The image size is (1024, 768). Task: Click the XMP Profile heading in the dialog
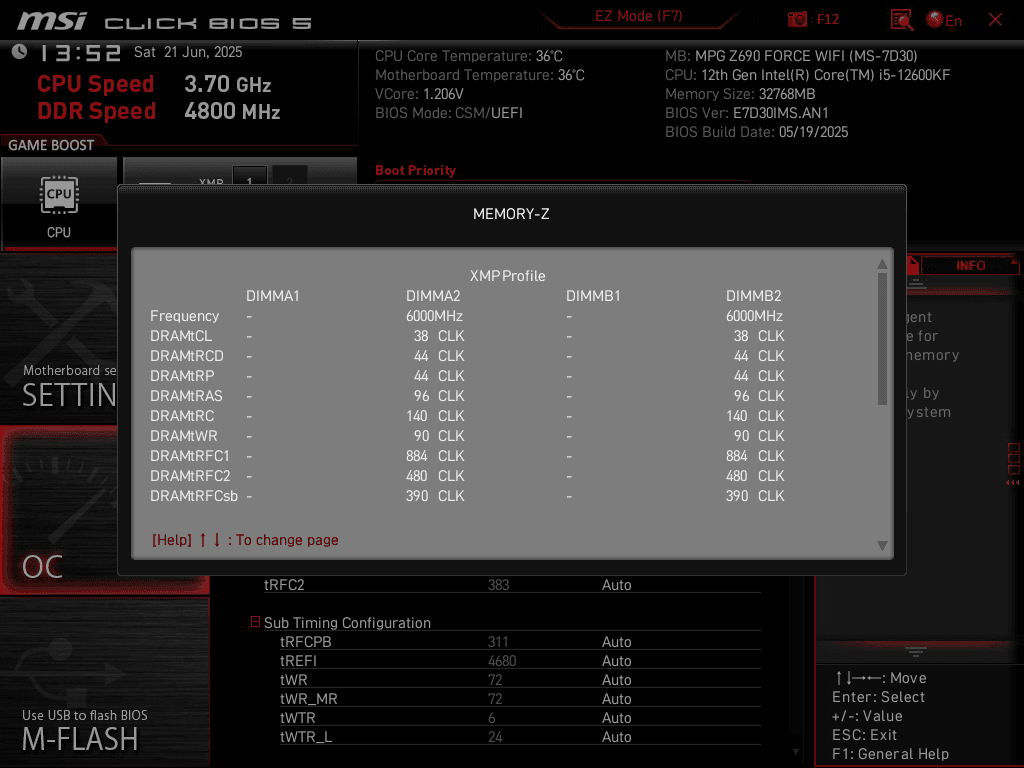tap(507, 276)
